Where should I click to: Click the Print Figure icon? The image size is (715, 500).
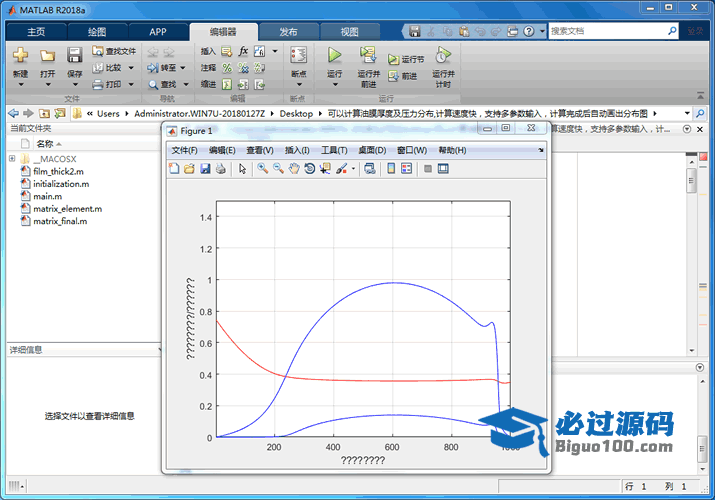220,169
